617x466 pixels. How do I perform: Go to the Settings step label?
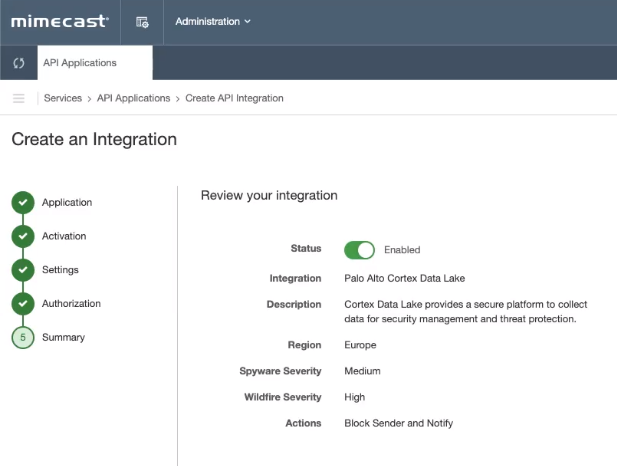pyautogui.click(x=60, y=270)
